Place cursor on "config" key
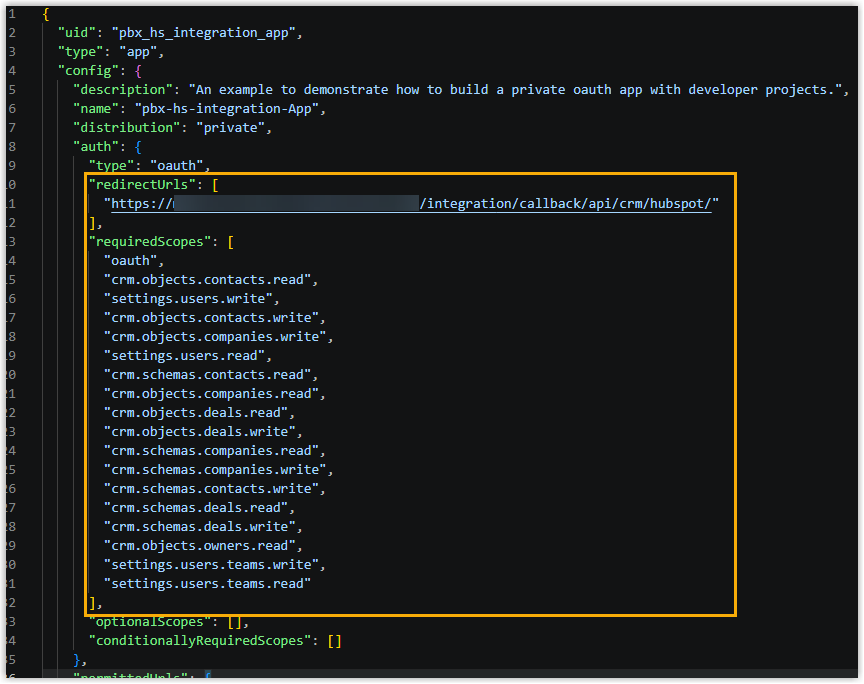The image size is (864, 684). coord(88,71)
